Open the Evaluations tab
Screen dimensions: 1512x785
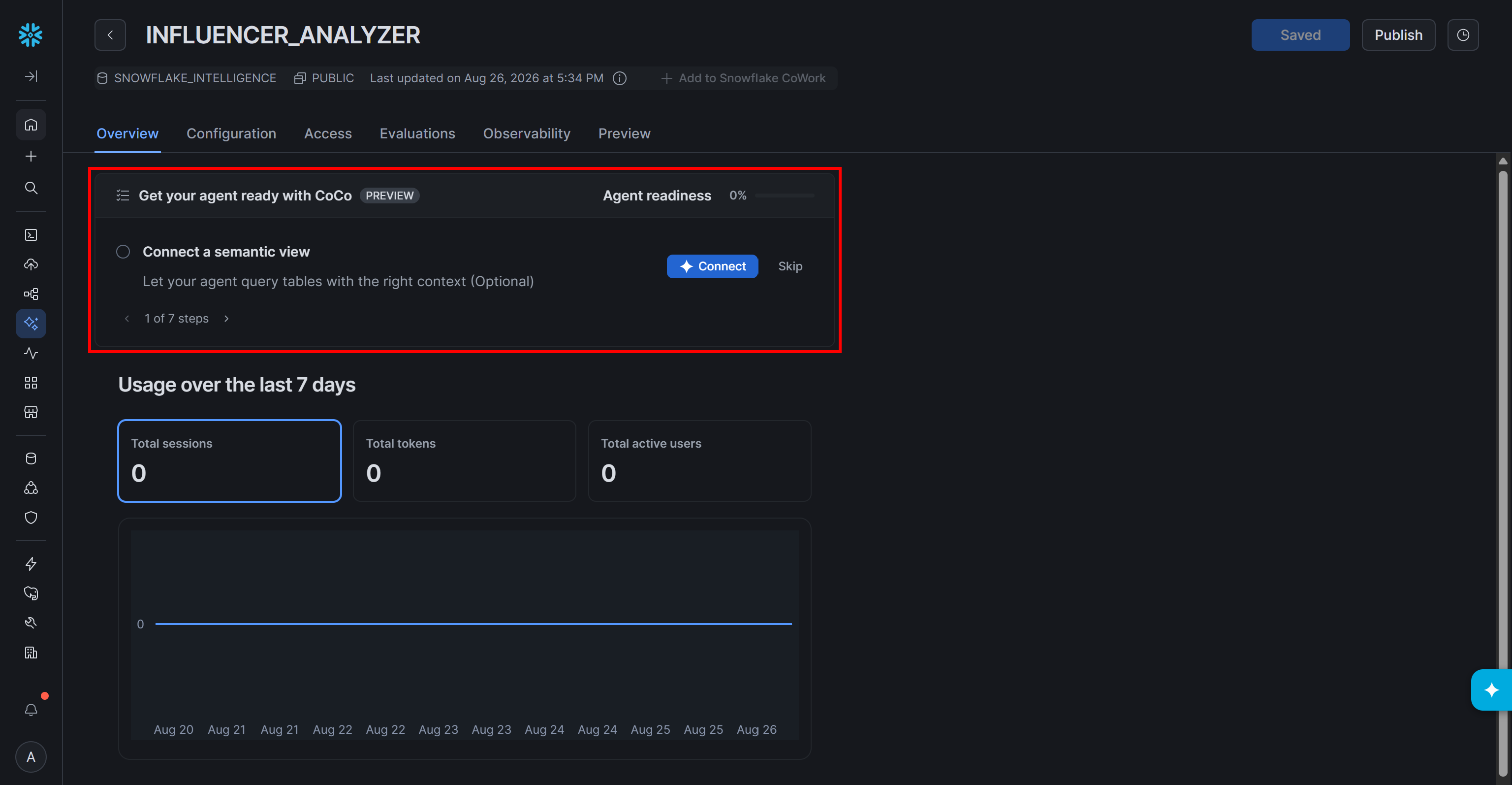pos(417,134)
